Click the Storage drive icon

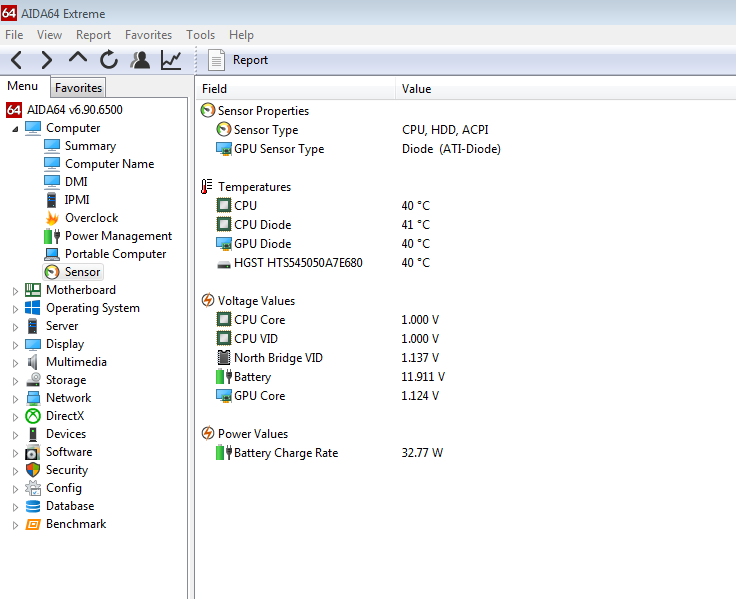click(33, 380)
